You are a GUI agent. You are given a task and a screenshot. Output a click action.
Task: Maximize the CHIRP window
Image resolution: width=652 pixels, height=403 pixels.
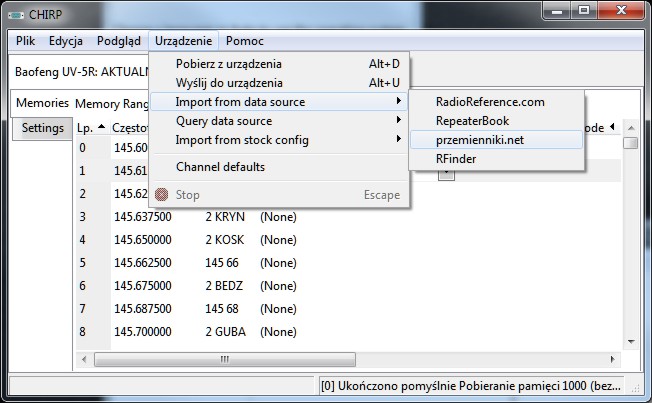coord(584,10)
